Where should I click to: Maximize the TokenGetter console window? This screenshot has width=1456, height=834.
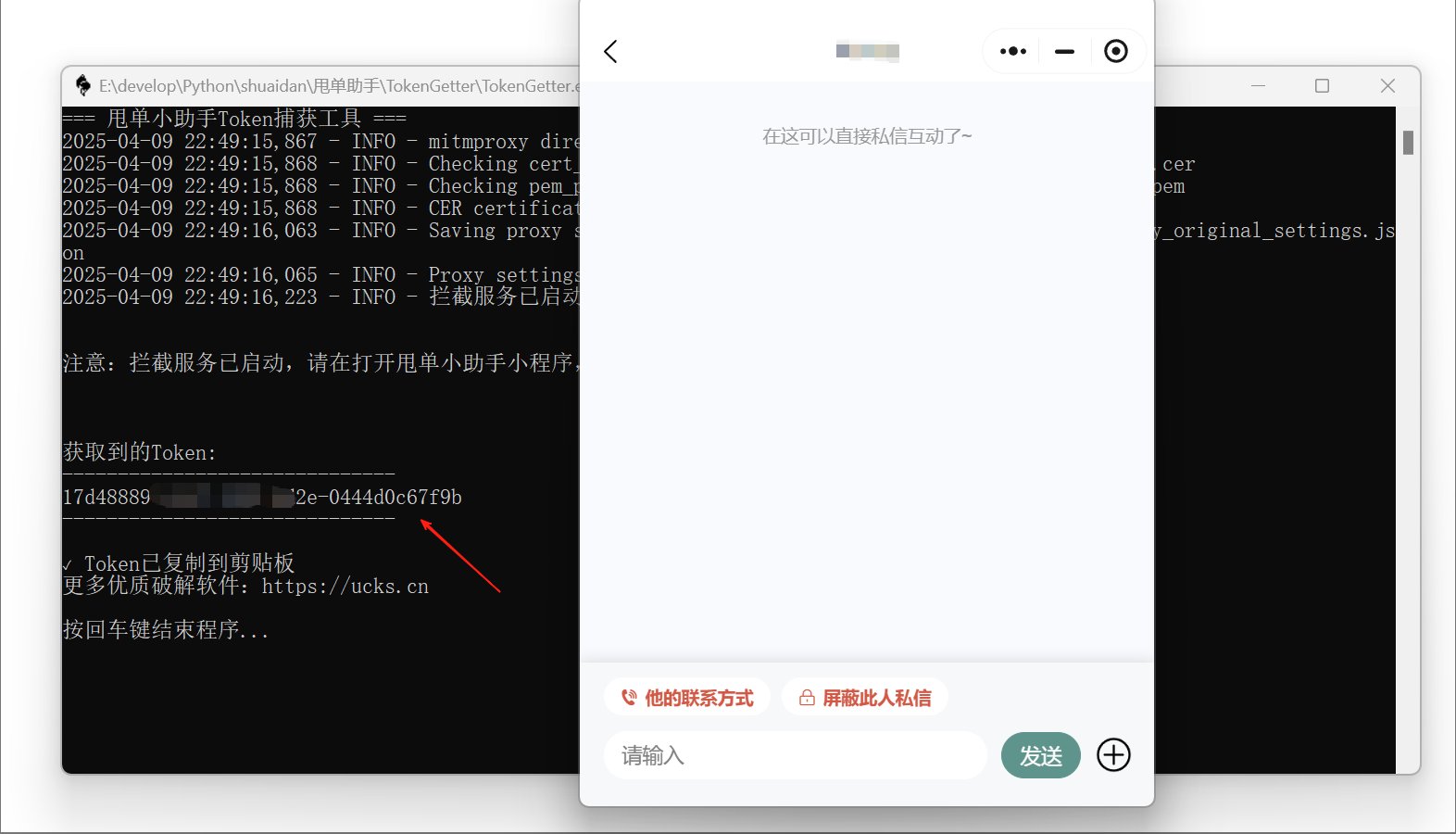point(1322,85)
